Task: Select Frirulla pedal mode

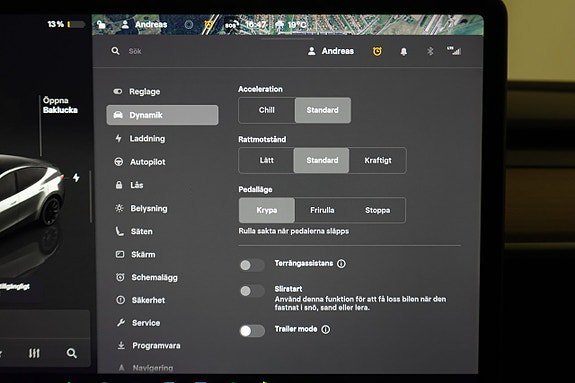Action: [322, 210]
